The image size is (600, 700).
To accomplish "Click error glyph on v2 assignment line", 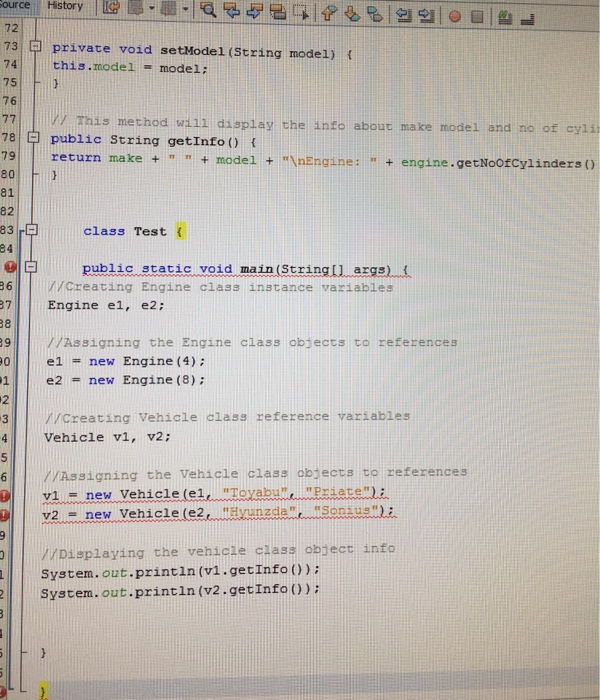I will [x=4, y=515].
